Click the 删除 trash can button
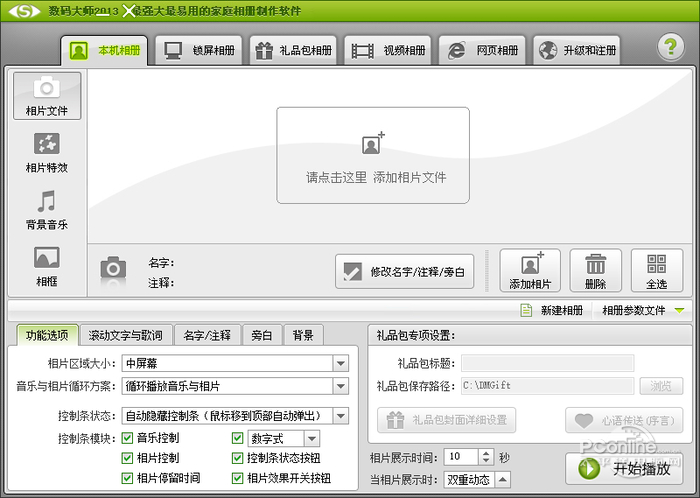The width and height of the screenshot is (700, 498). pyautogui.click(x=596, y=270)
